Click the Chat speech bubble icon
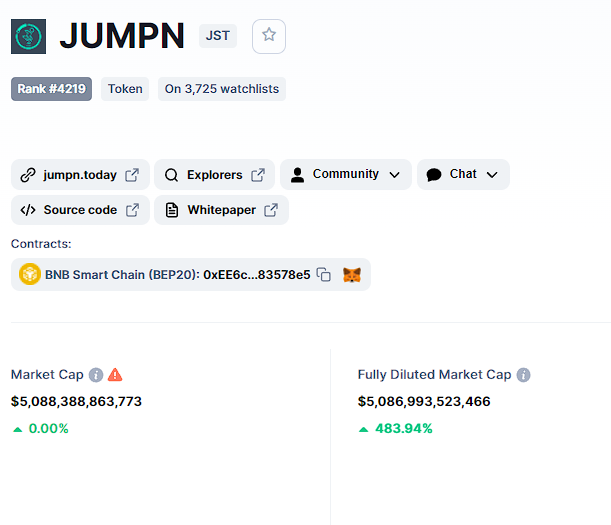Screen dimensions: 611x525 [434, 175]
